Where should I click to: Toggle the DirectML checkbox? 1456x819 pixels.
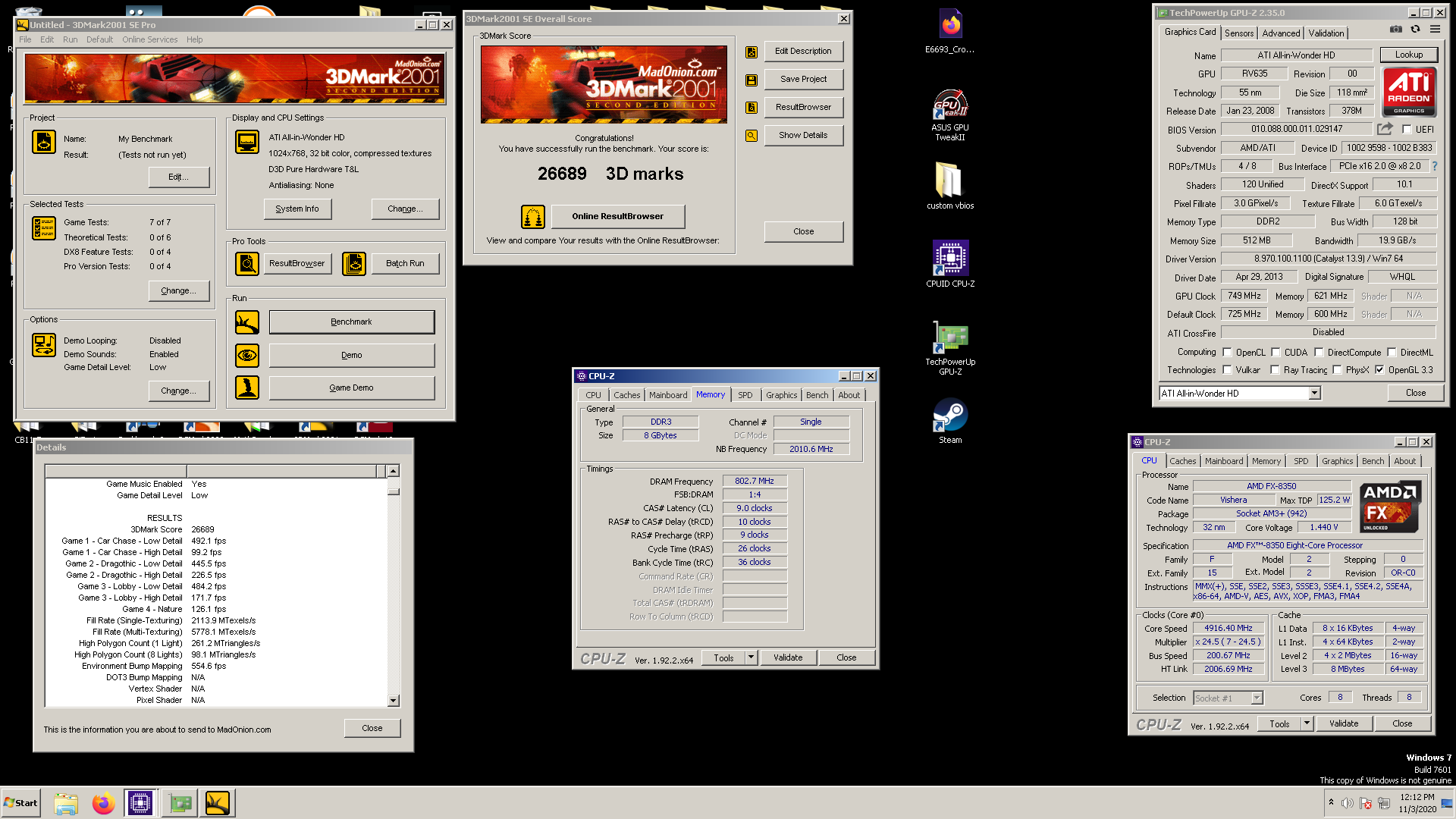(1392, 353)
